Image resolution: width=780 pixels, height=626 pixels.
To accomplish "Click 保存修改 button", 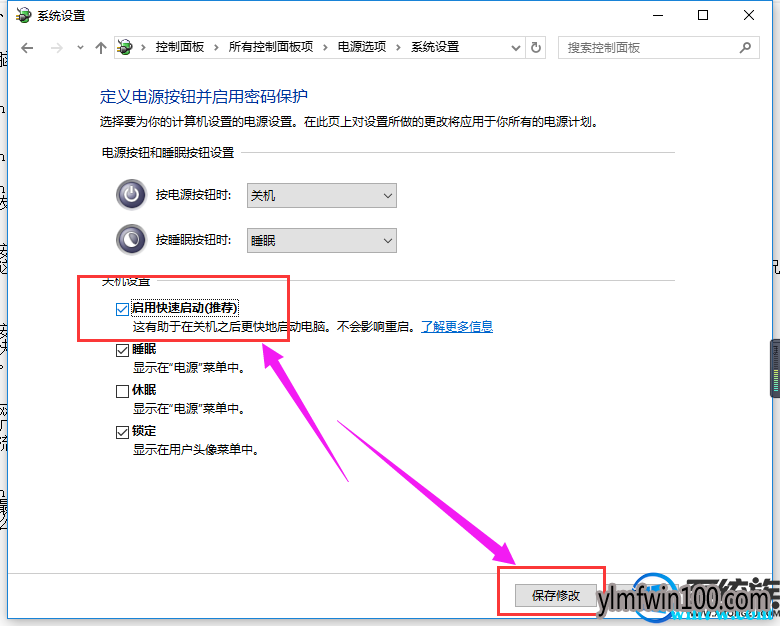I will [556, 595].
